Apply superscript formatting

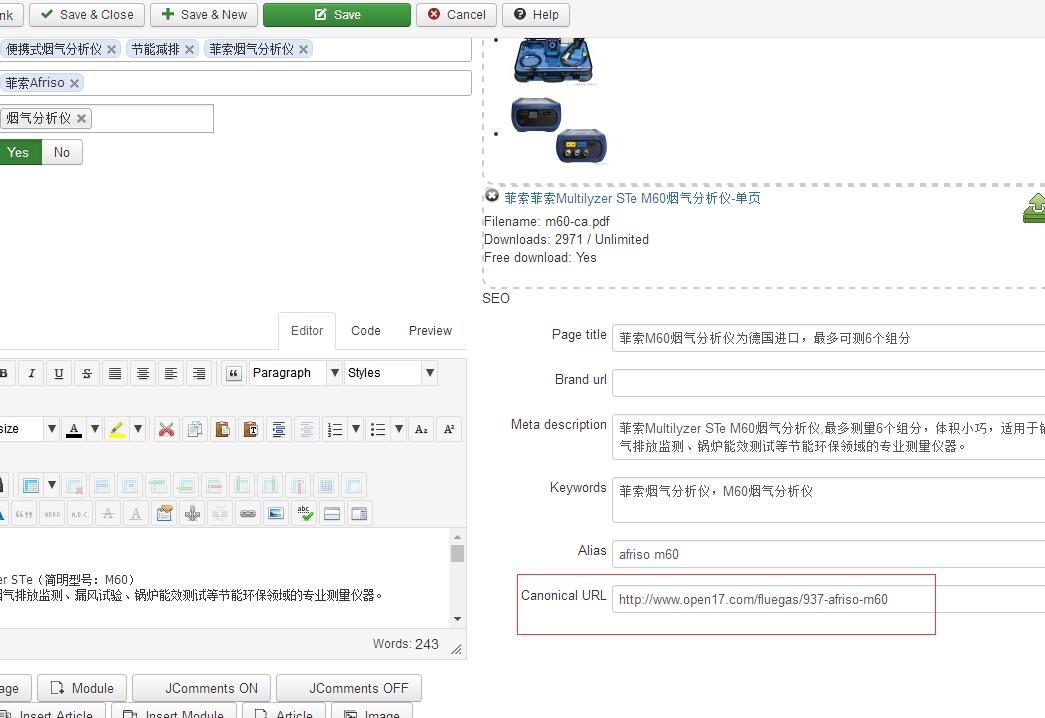click(x=449, y=429)
